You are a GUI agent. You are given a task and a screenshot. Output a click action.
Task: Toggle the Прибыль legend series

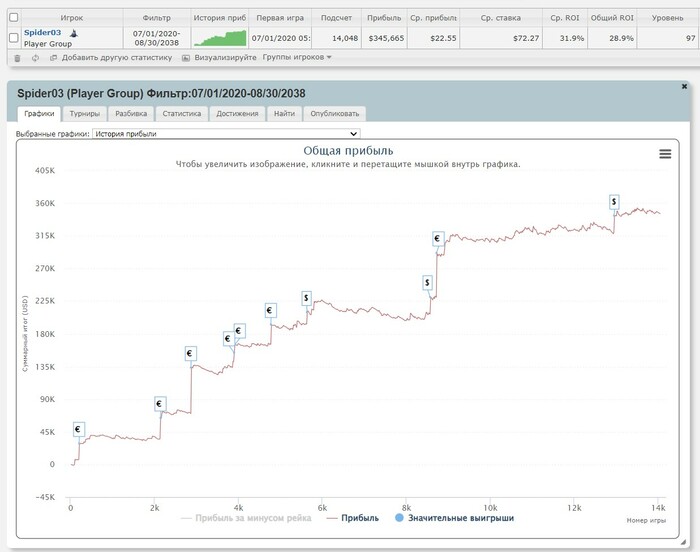click(x=353, y=518)
